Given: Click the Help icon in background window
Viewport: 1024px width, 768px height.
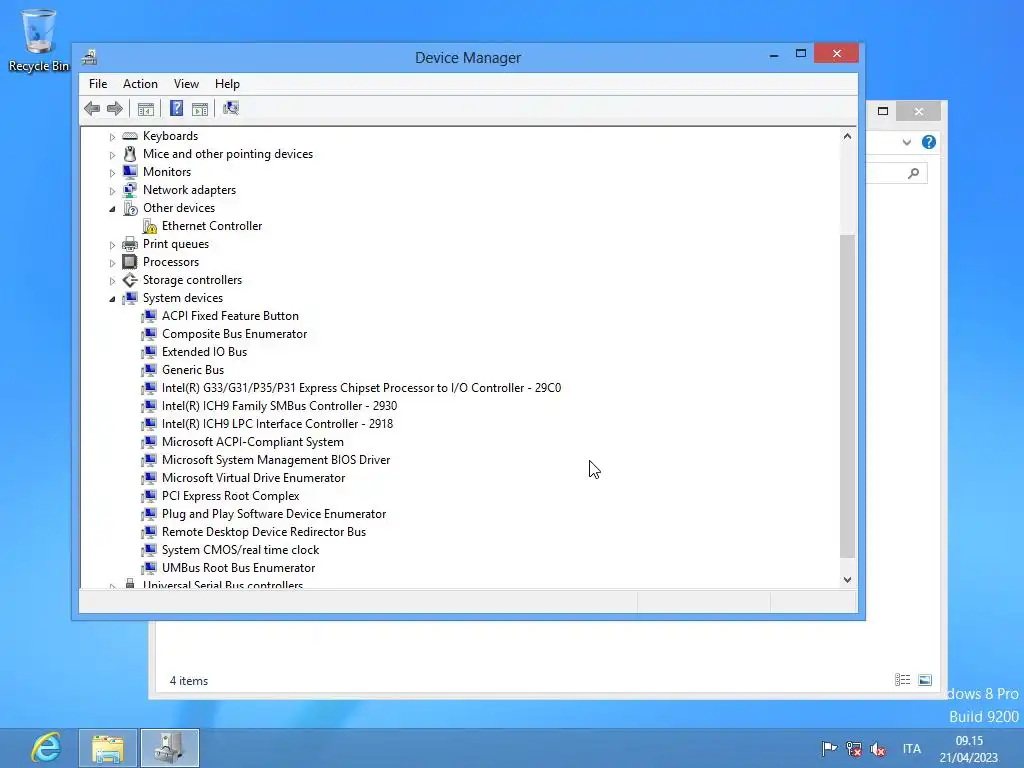Looking at the screenshot, I should point(929,142).
